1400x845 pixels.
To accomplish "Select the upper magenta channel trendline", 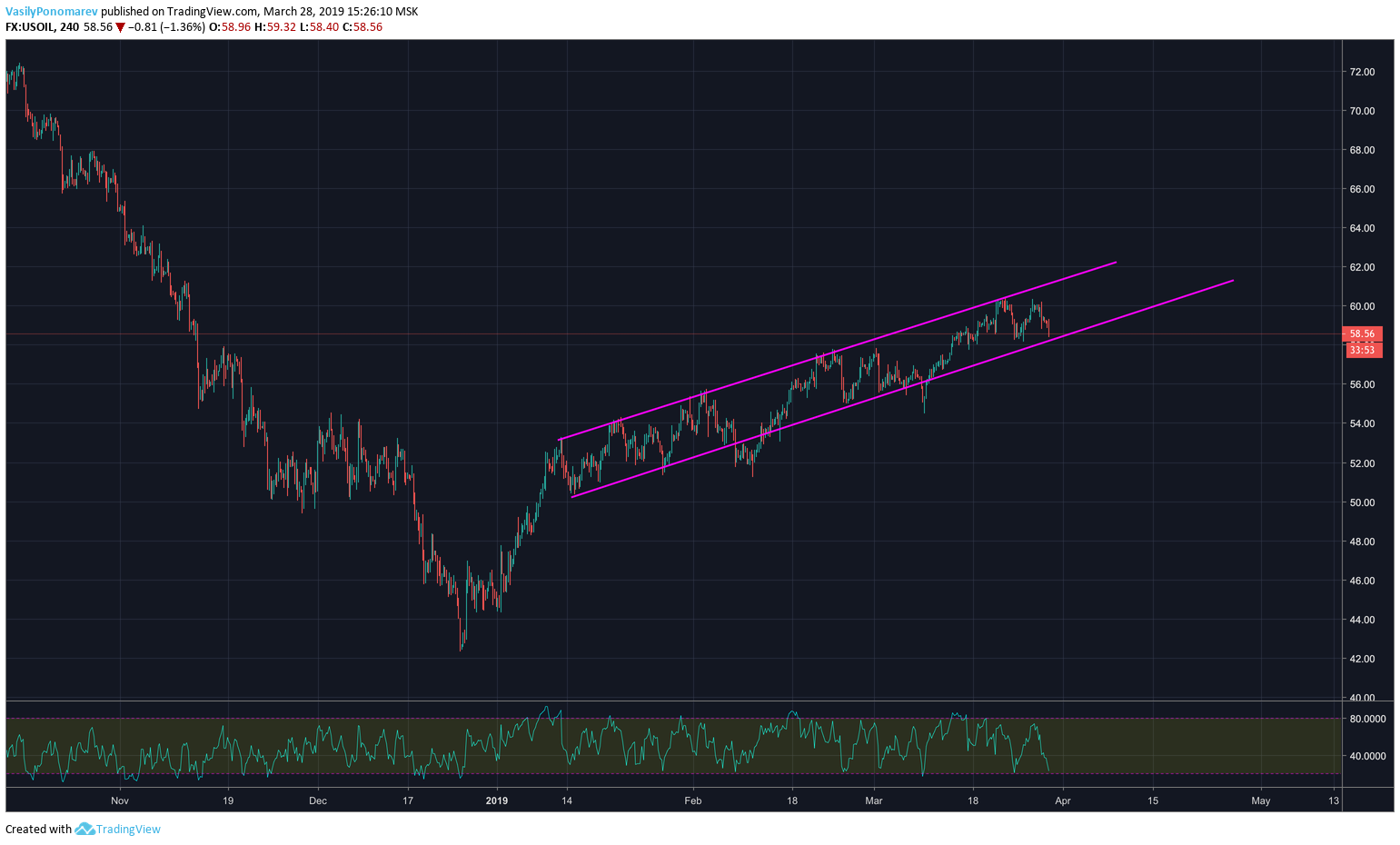I will (837, 351).
